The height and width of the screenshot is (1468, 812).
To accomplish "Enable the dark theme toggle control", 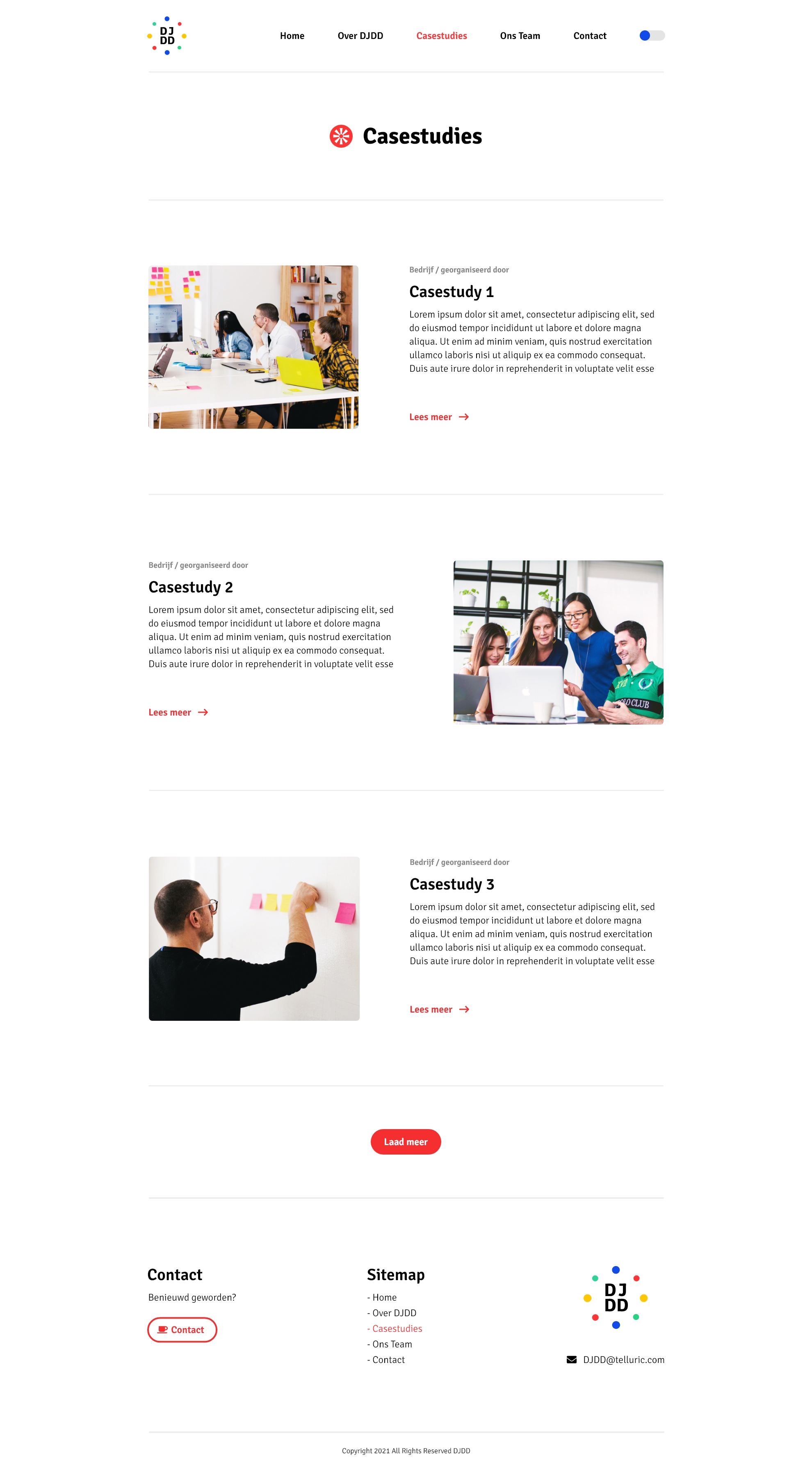I will pos(651,35).
